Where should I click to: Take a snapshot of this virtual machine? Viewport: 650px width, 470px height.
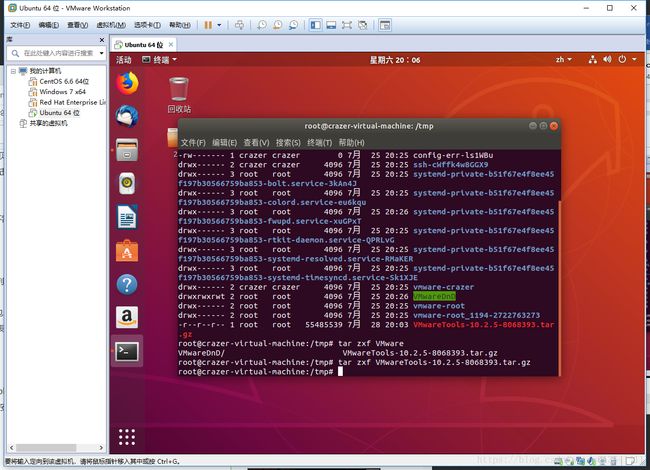(x=262, y=25)
